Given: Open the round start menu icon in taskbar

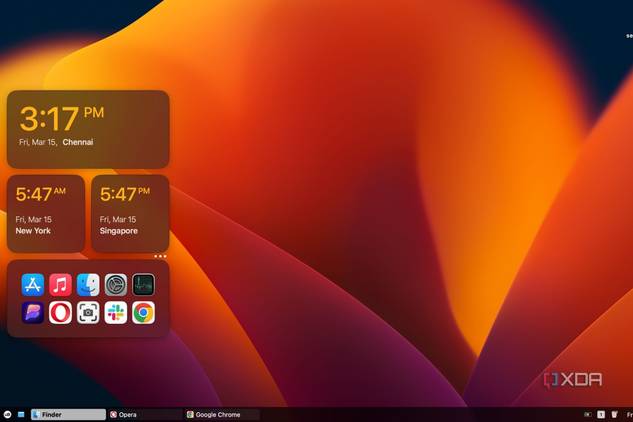Looking at the screenshot, I should click(x=7, y=414).
